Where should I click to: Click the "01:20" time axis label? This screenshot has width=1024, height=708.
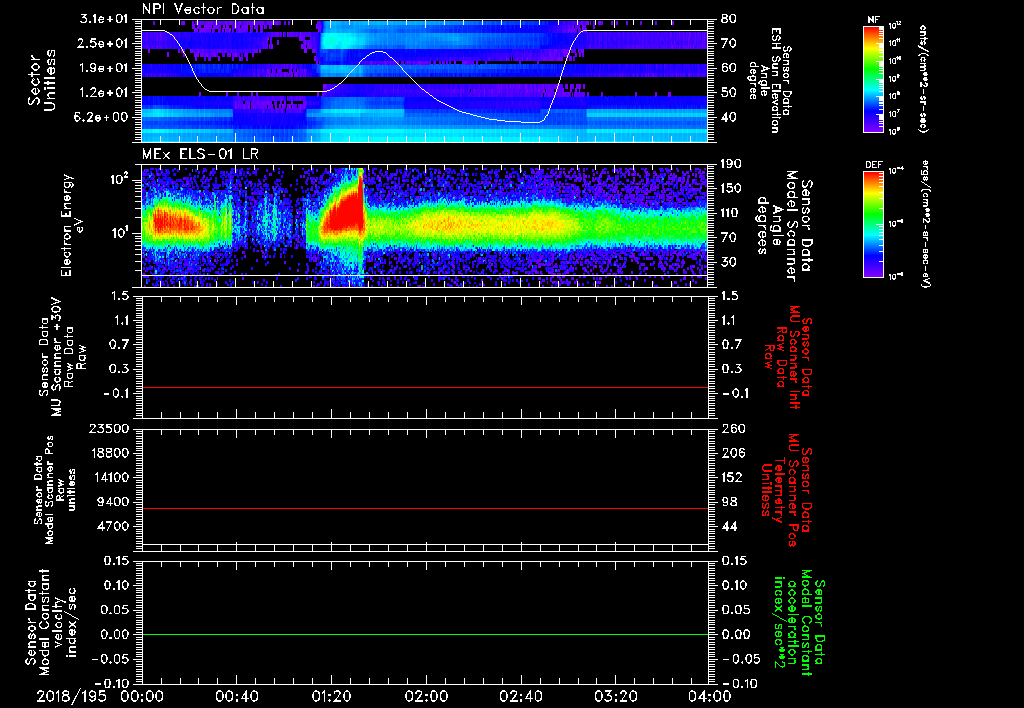[331, 696]
